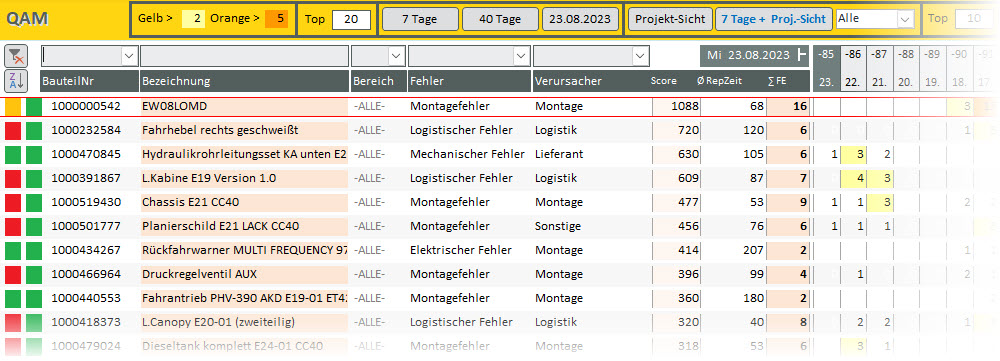Click the red status square for 1000232584
Image resolution: width=1000 pixels, height=361 pixels.
(x=13, y=131)
